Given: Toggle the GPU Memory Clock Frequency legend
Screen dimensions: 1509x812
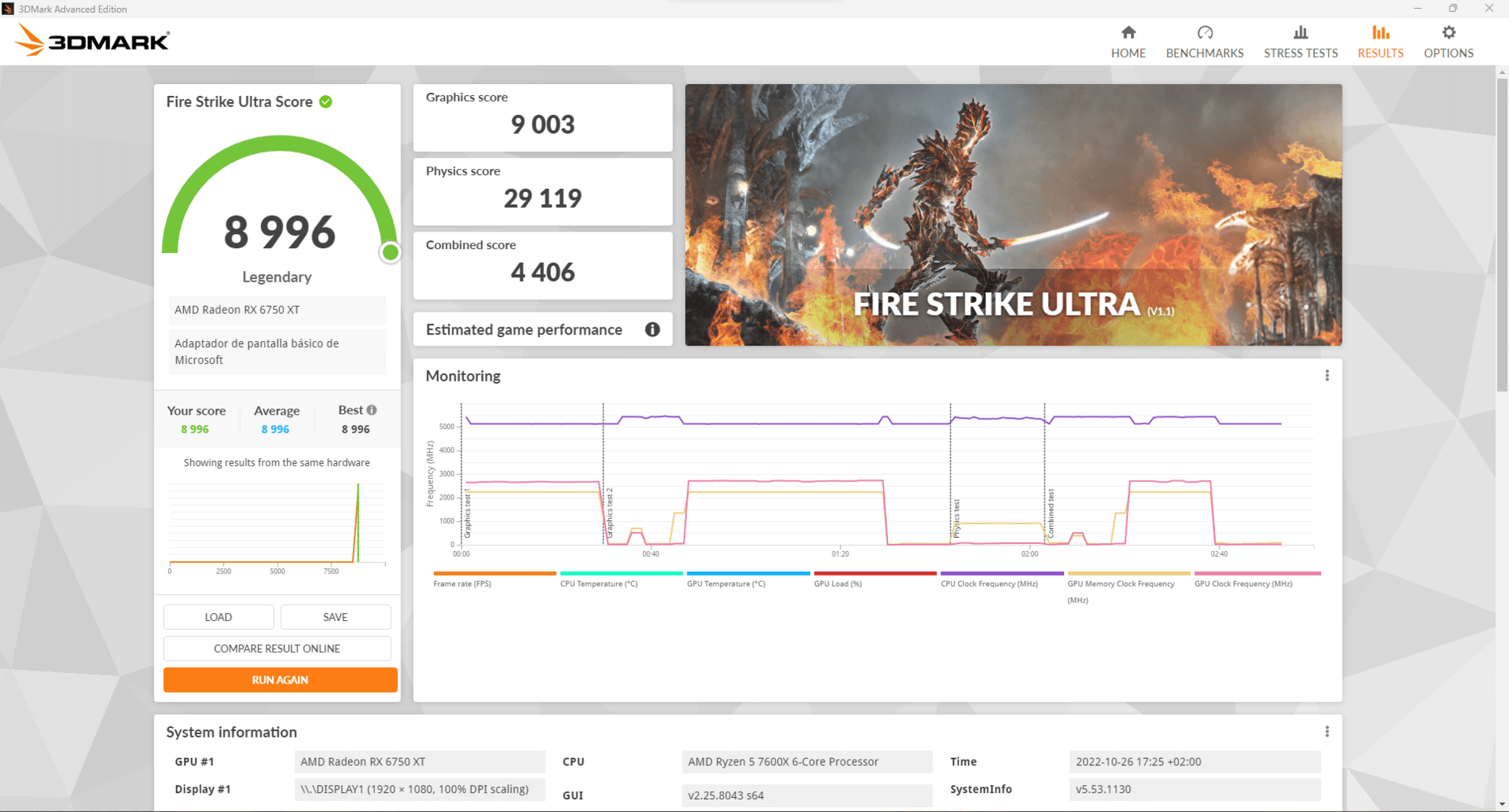Looking at the screenshot, I should point(1128,587).
